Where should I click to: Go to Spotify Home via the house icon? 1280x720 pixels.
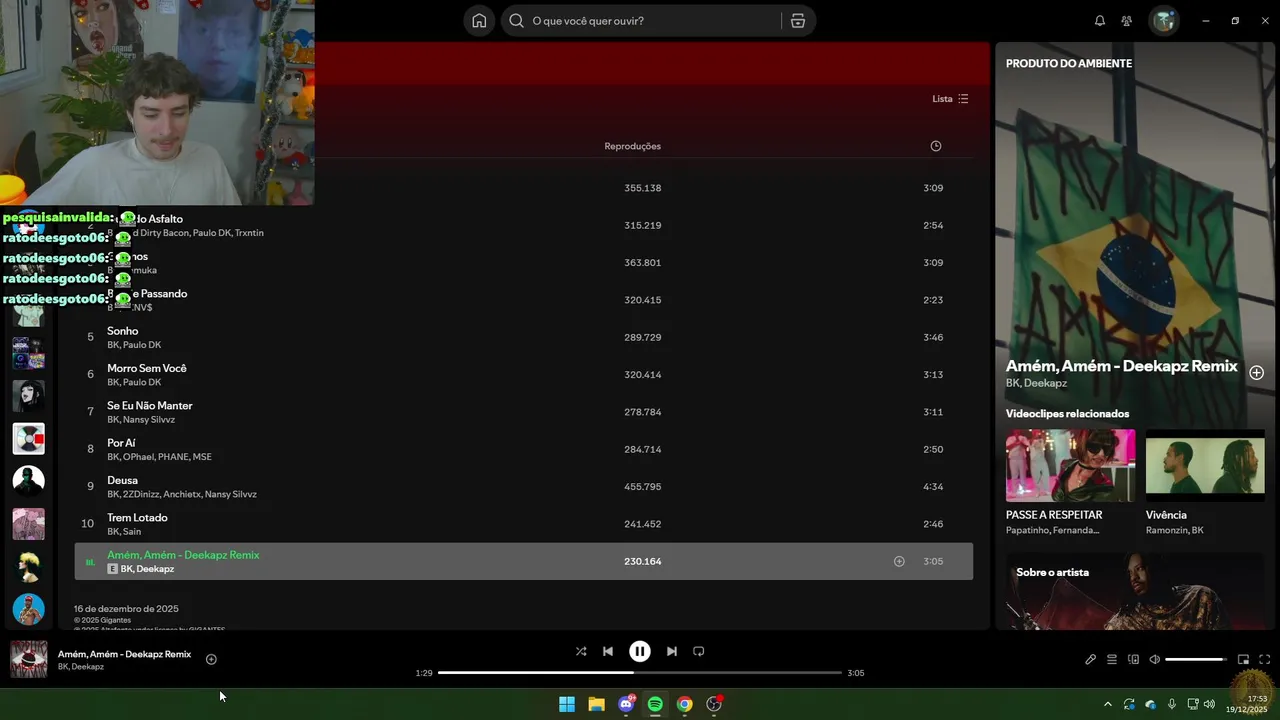coord(479,21)
